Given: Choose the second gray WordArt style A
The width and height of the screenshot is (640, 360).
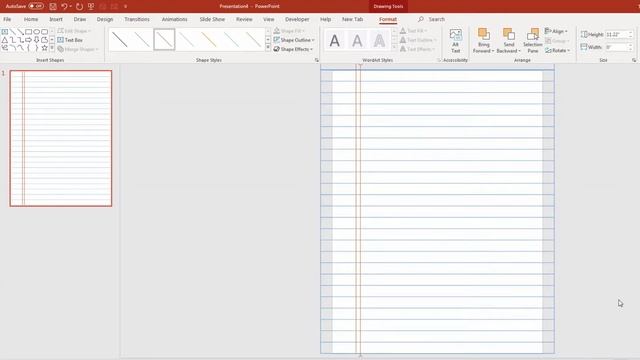Looking at the screenshot, I should pyautogui.click(x=357, y=40).
